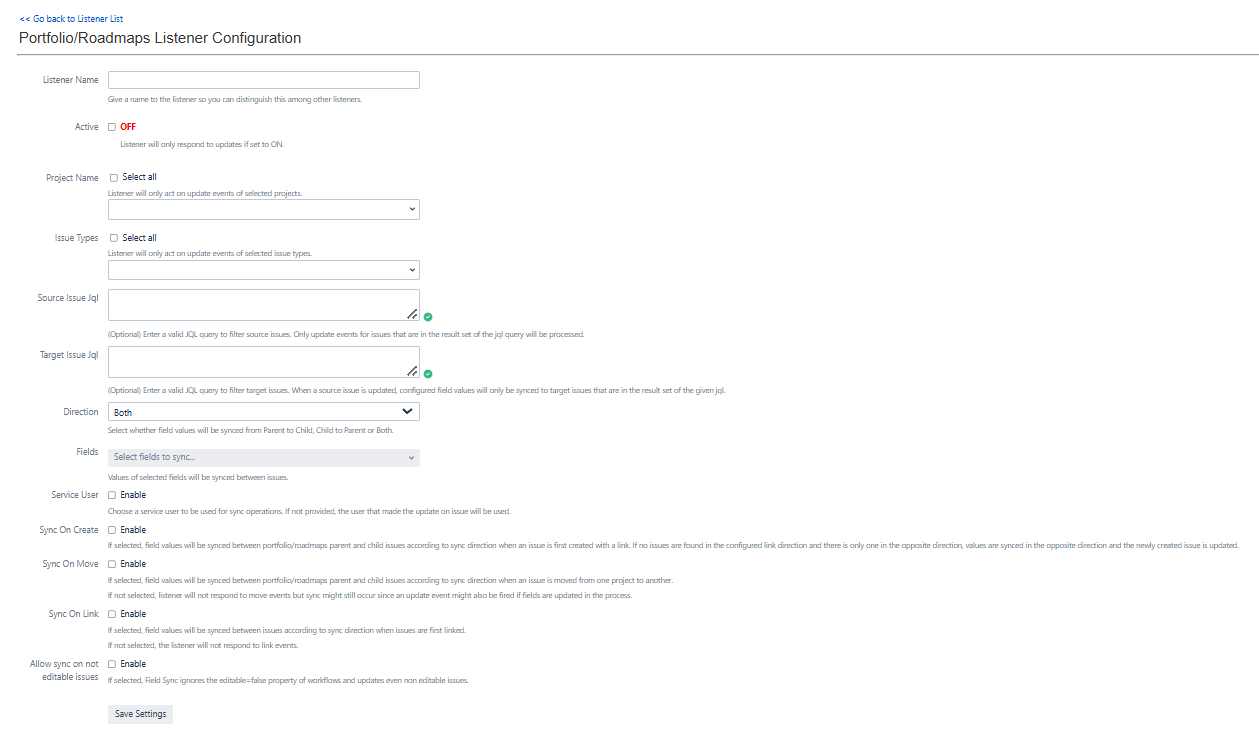Click resize handle of Target Issue Jql box
The image size is (1259, 731).
tap(412, 370)
